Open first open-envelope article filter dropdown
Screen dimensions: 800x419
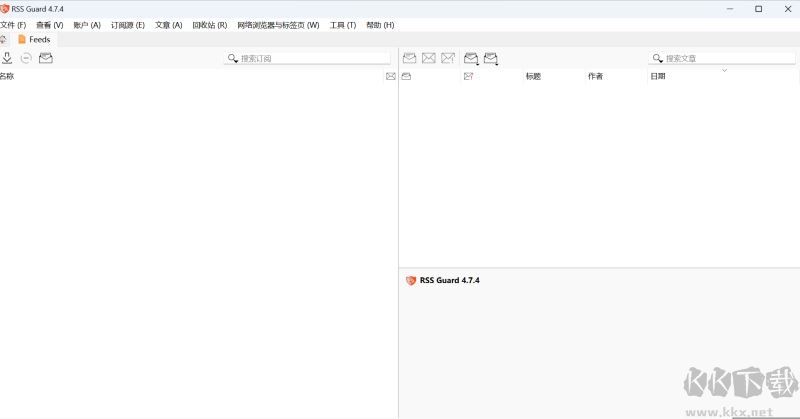click(x=471, y=59)
